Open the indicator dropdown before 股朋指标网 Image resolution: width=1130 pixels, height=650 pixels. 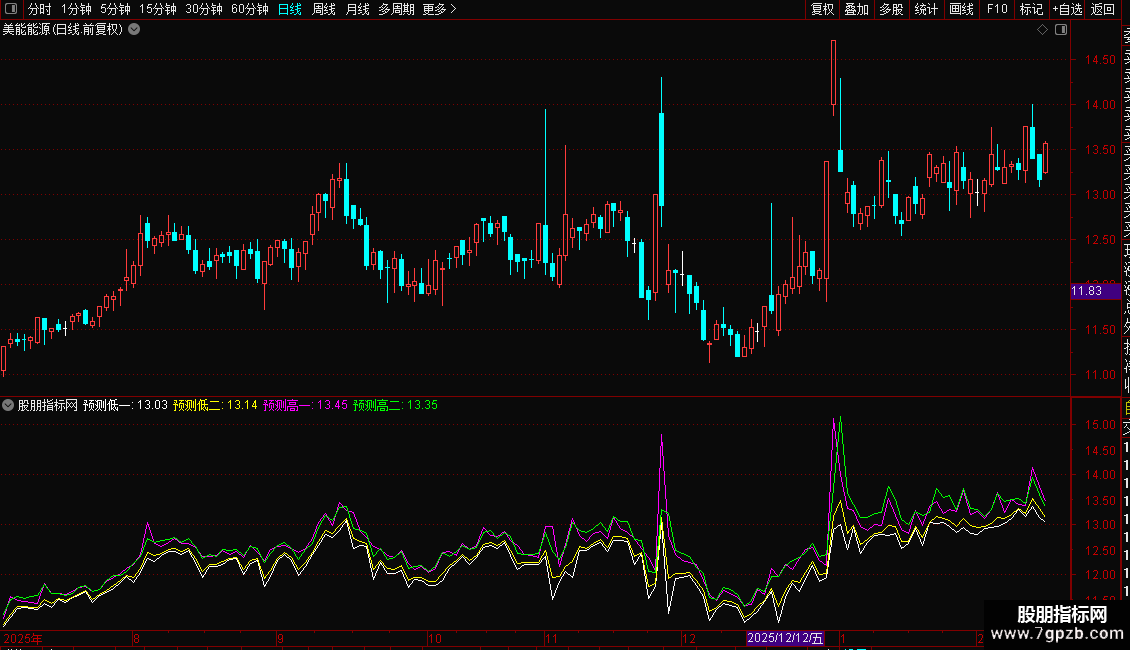click(x=8, y=405)
